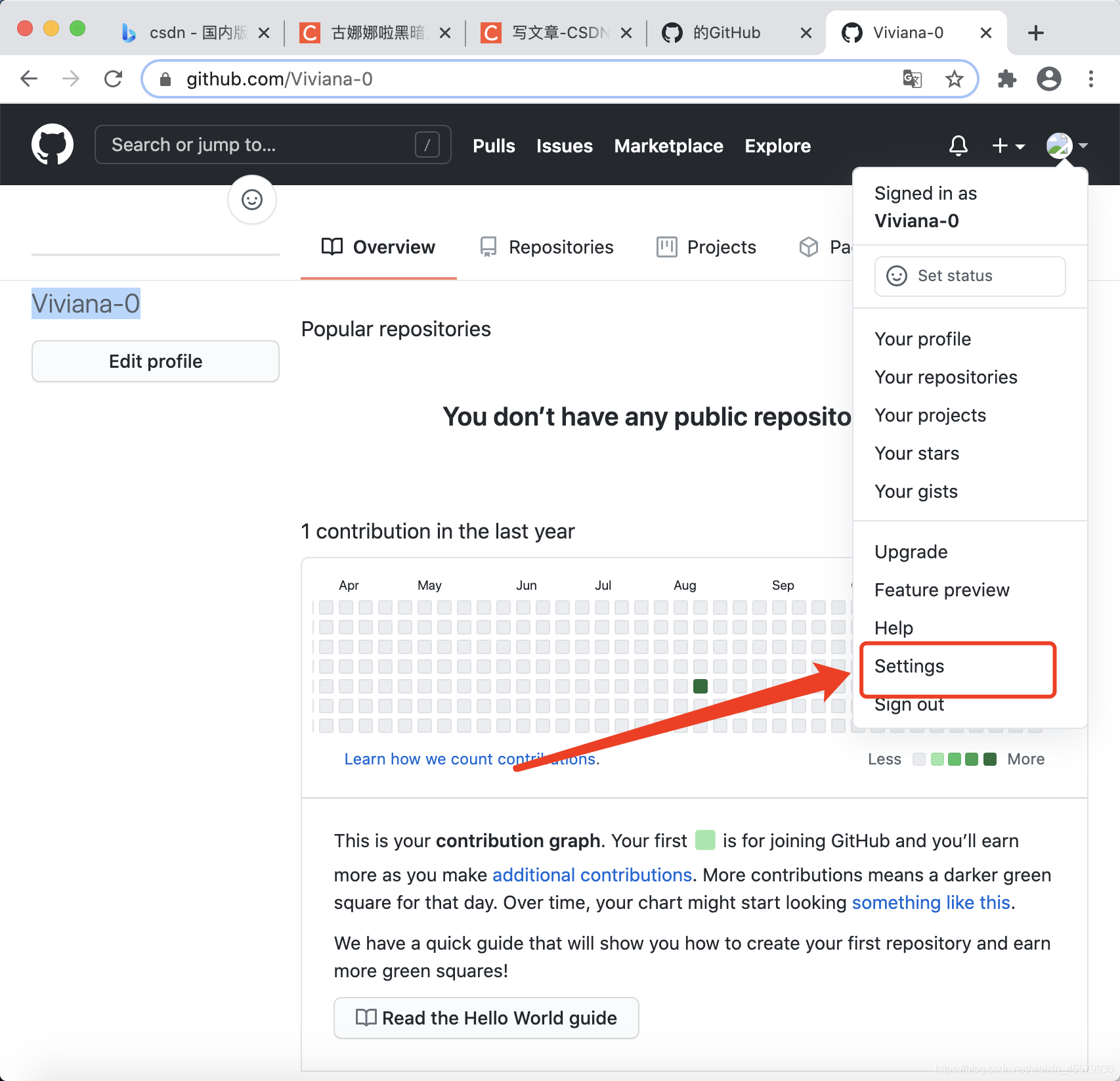Screen dimensions: 1120x1081
Task: Open the notifications bell
Action: (958, 145)
